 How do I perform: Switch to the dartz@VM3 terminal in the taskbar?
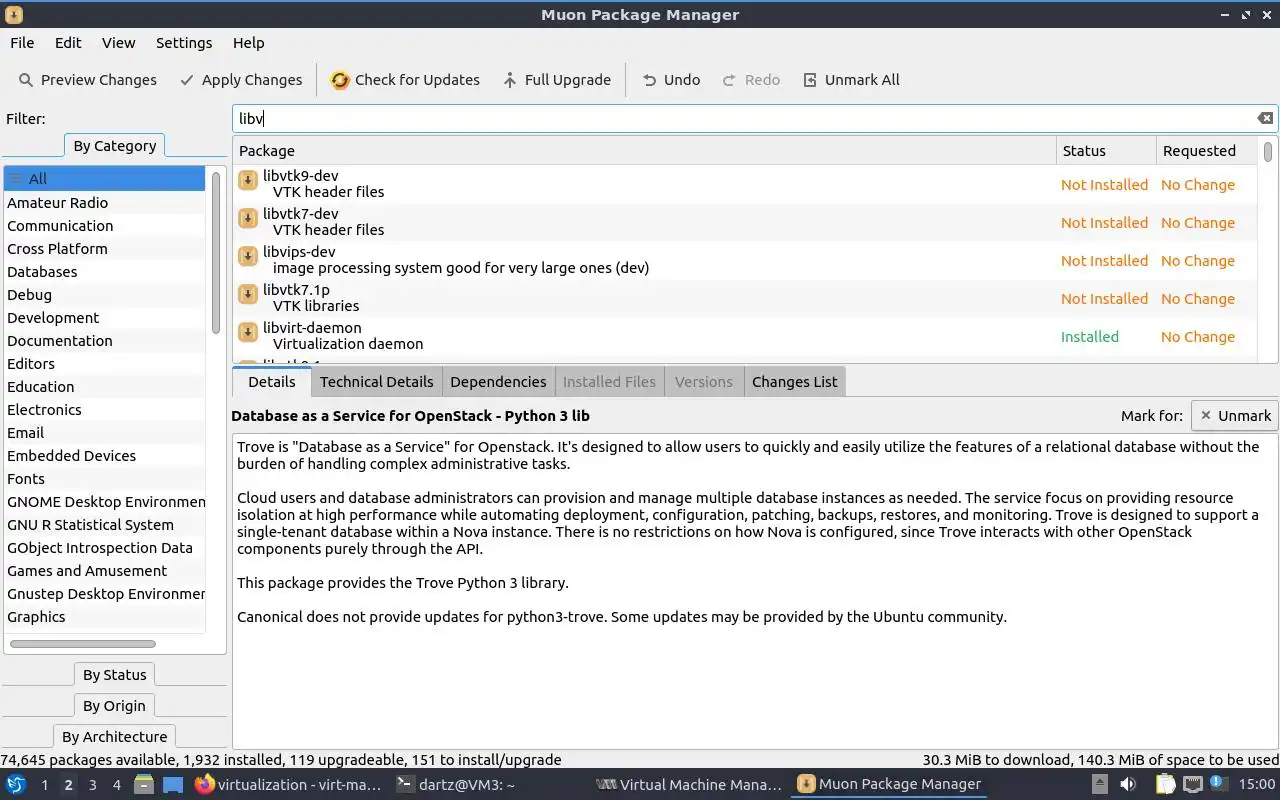coord(456,785)
